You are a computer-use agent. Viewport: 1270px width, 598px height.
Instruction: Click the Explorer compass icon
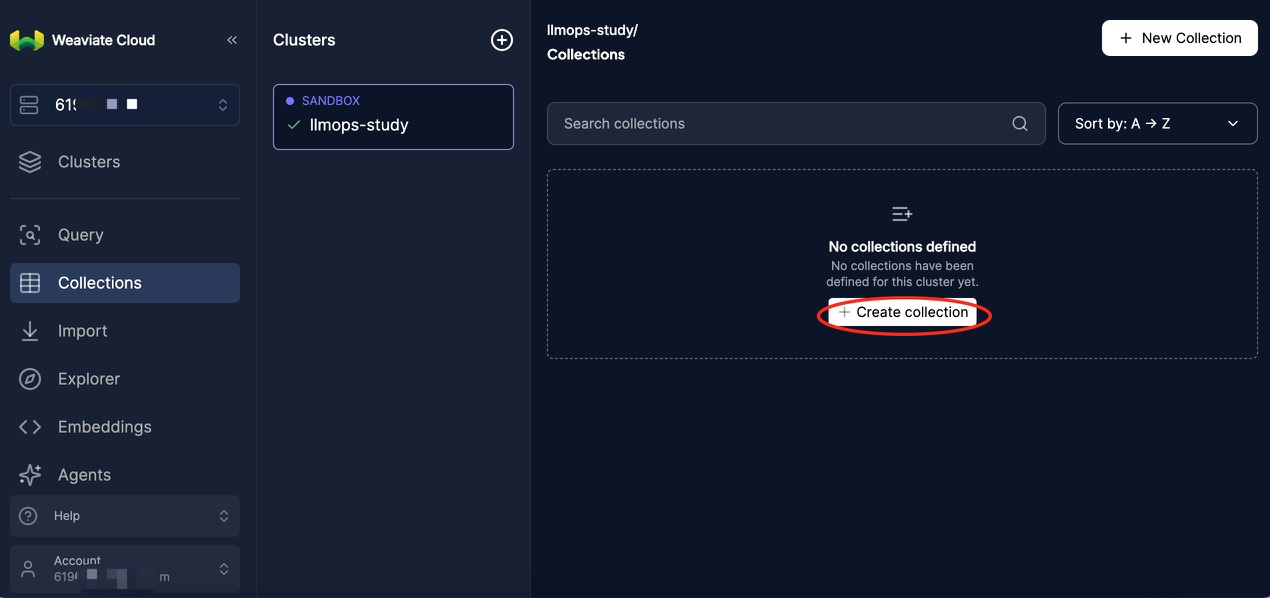coord(30,379)
